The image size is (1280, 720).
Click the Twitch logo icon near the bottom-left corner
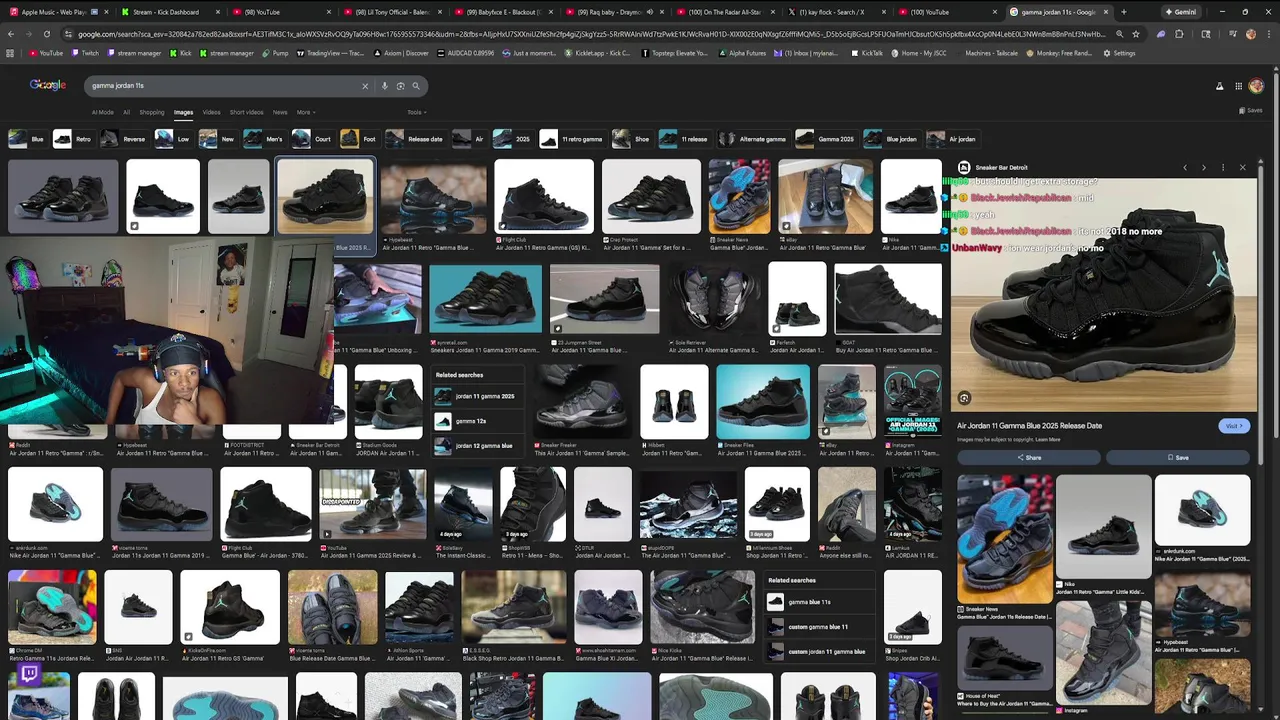pyautogui.click(x=29, y=675)
